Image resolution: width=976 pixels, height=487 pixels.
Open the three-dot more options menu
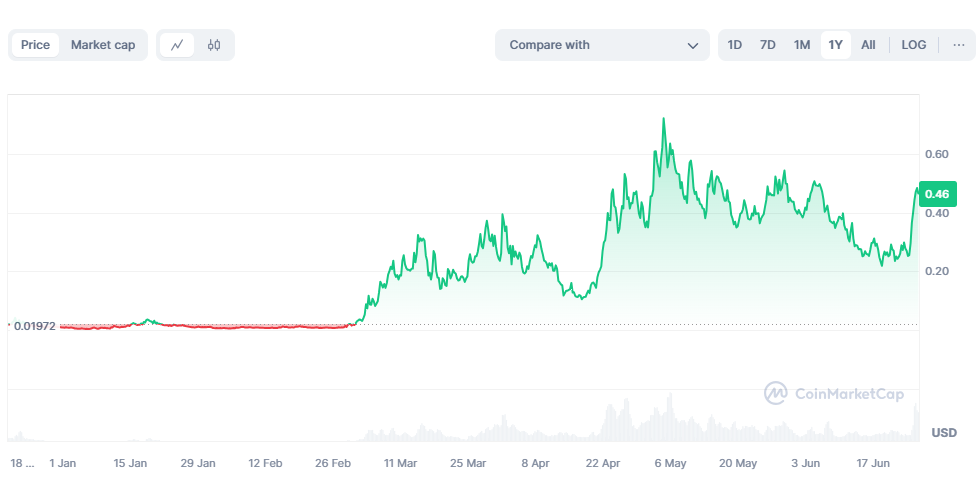click(x=959, y=45)
